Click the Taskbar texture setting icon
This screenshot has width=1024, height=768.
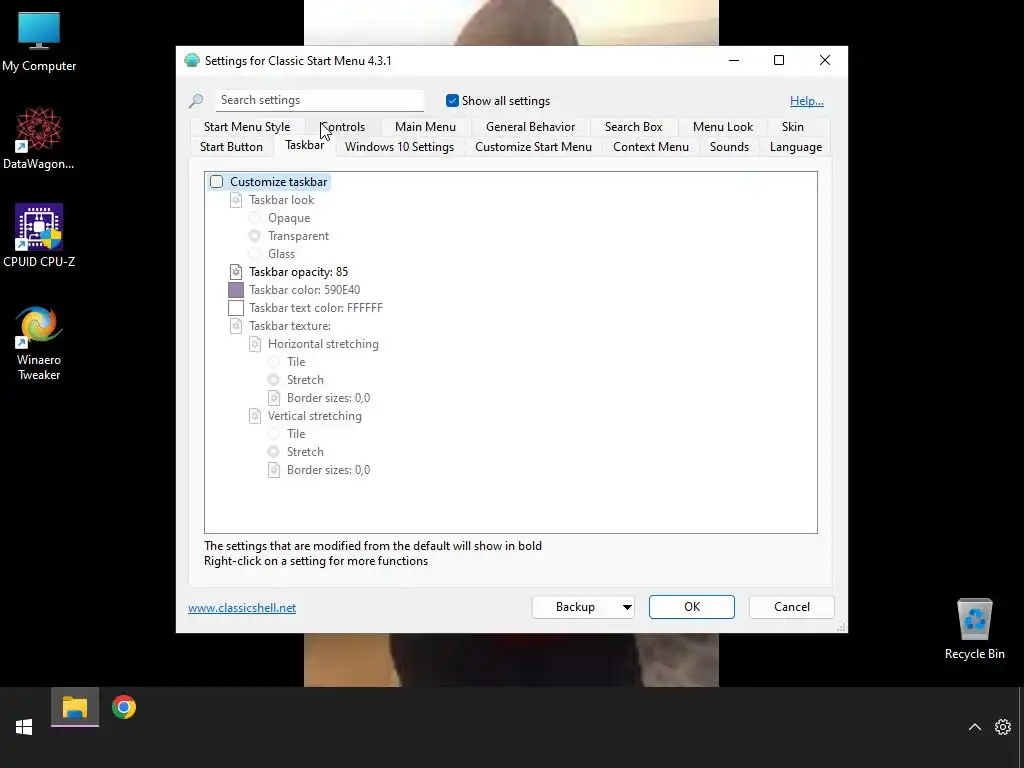tap(236, 326)
